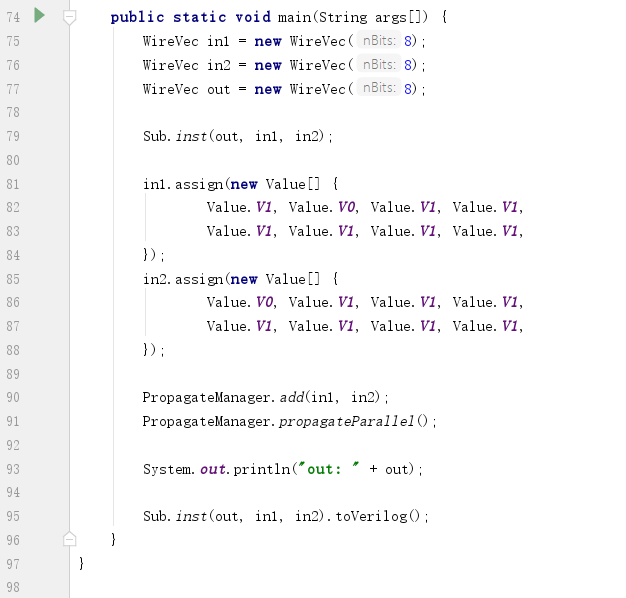
Task: Click 'propagateParallel' method call
Action: coord(347,421)
